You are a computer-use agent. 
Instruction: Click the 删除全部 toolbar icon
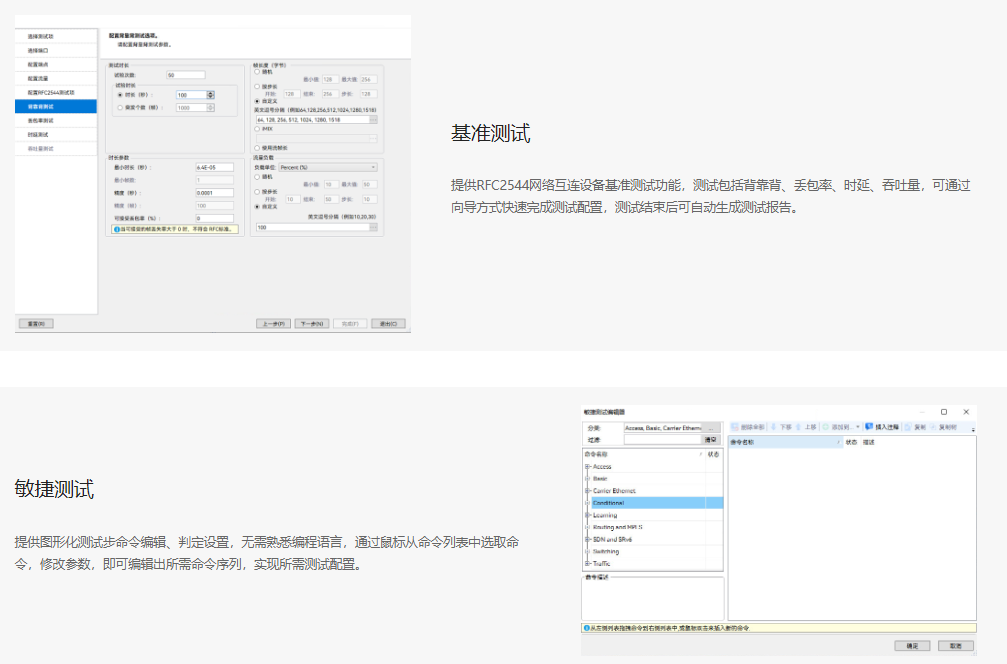pos(735,427)
